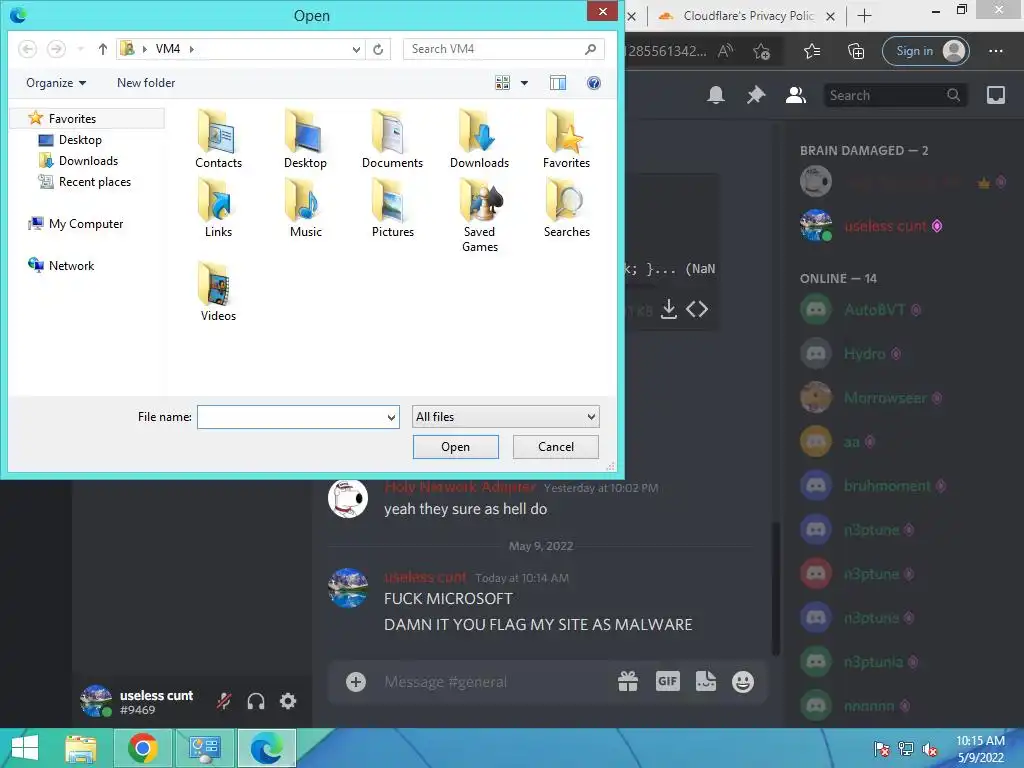Change the file view layout
The image size is (1024, 768).
click(x=502, y=83)
